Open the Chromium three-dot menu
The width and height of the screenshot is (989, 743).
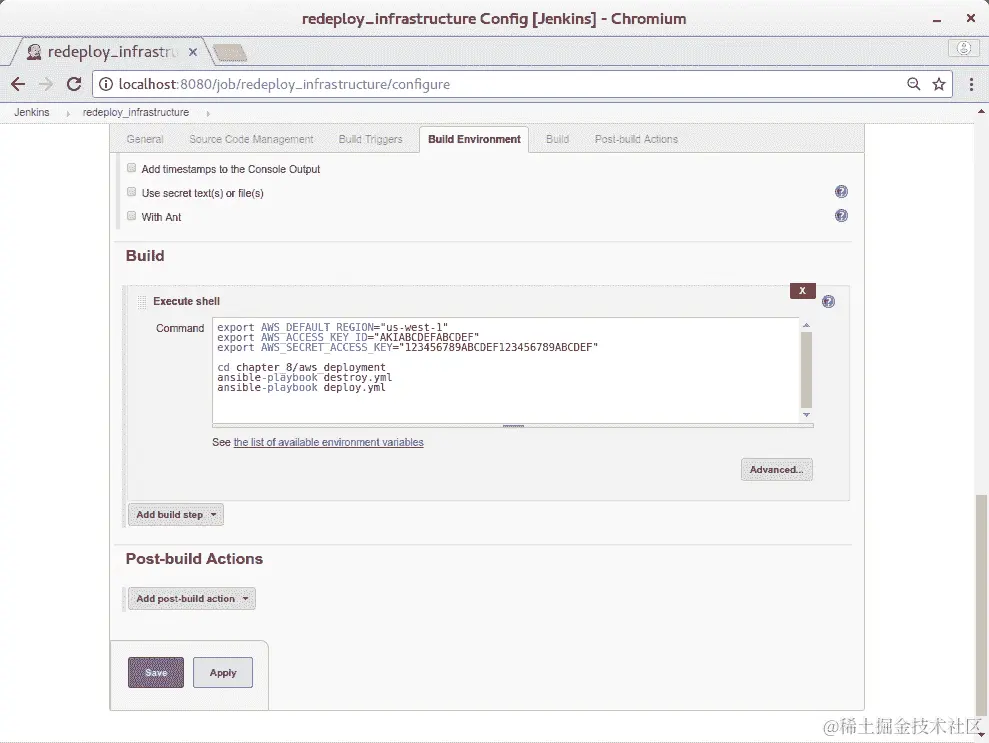coord(971,84)
